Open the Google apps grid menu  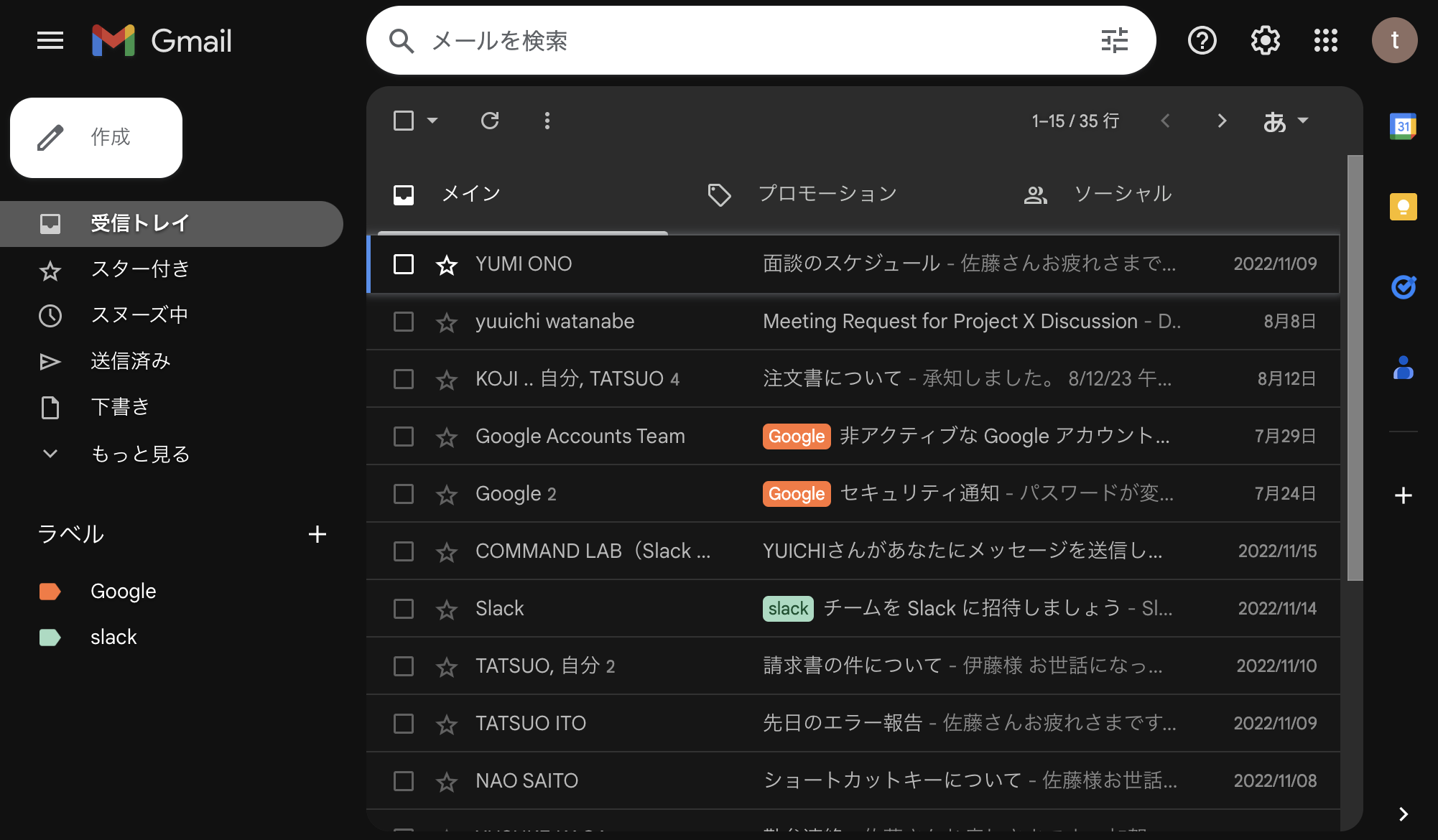pyautogui.click(x=1325, y=40)
